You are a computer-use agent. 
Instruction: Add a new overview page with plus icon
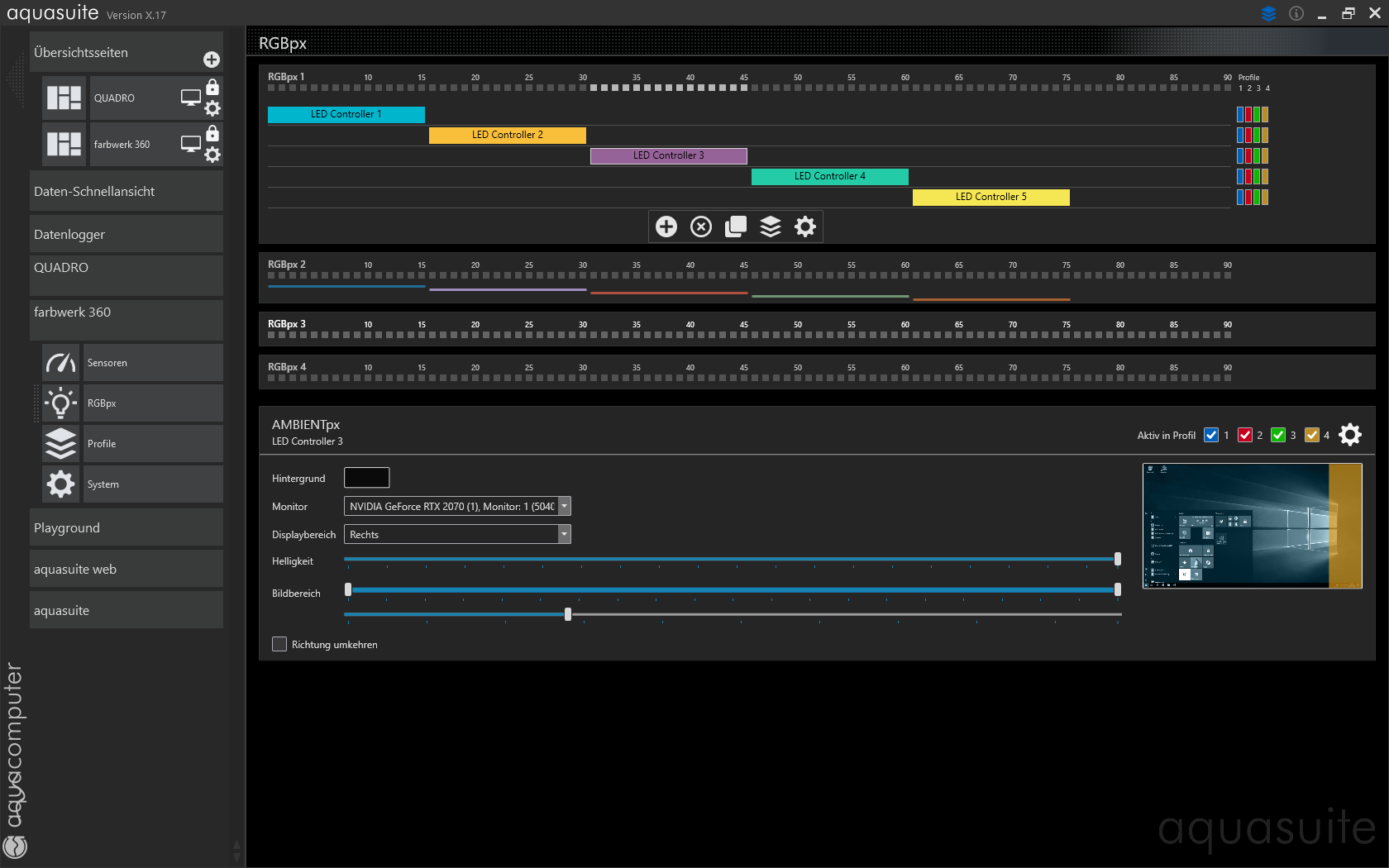tap(212, 60)
